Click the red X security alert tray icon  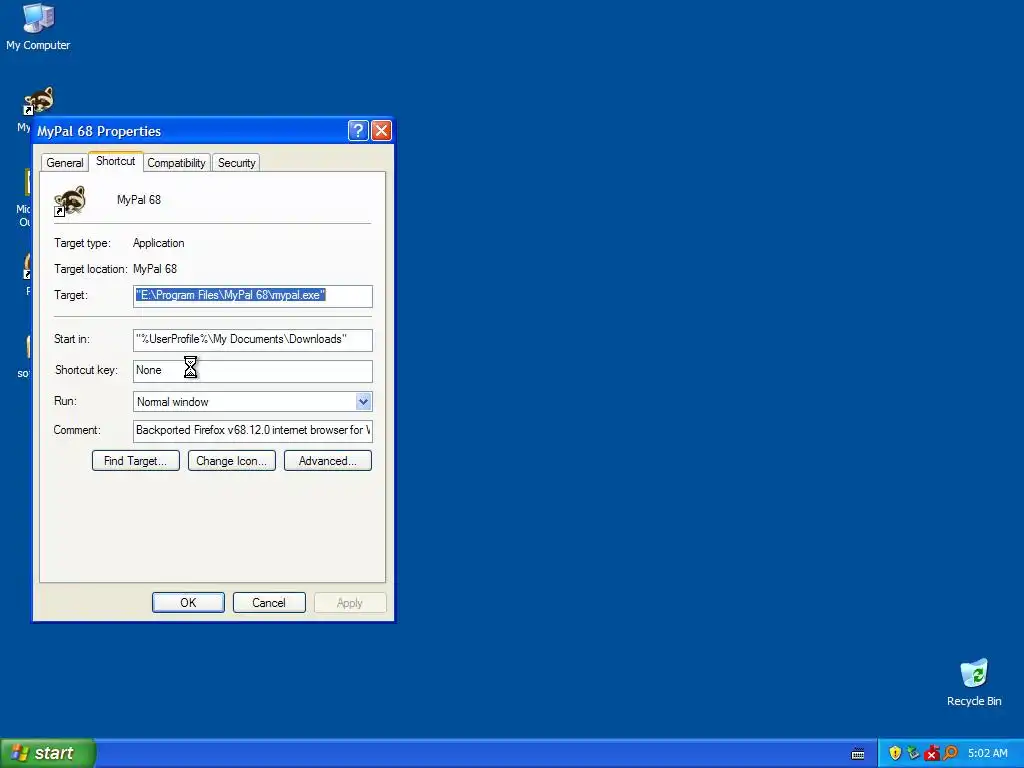click(932, 753)
